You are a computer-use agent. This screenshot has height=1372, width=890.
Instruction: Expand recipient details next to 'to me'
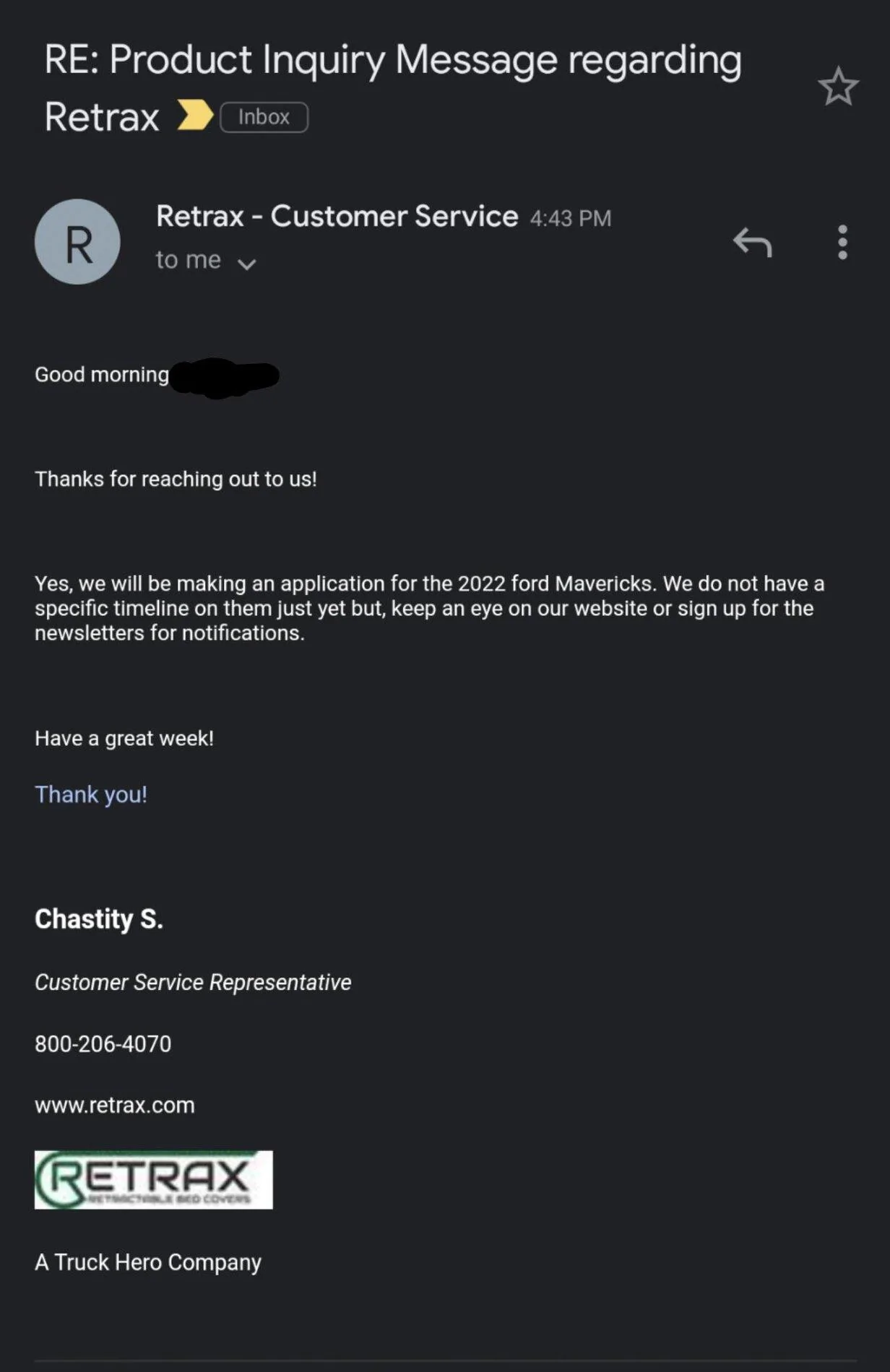247,264
